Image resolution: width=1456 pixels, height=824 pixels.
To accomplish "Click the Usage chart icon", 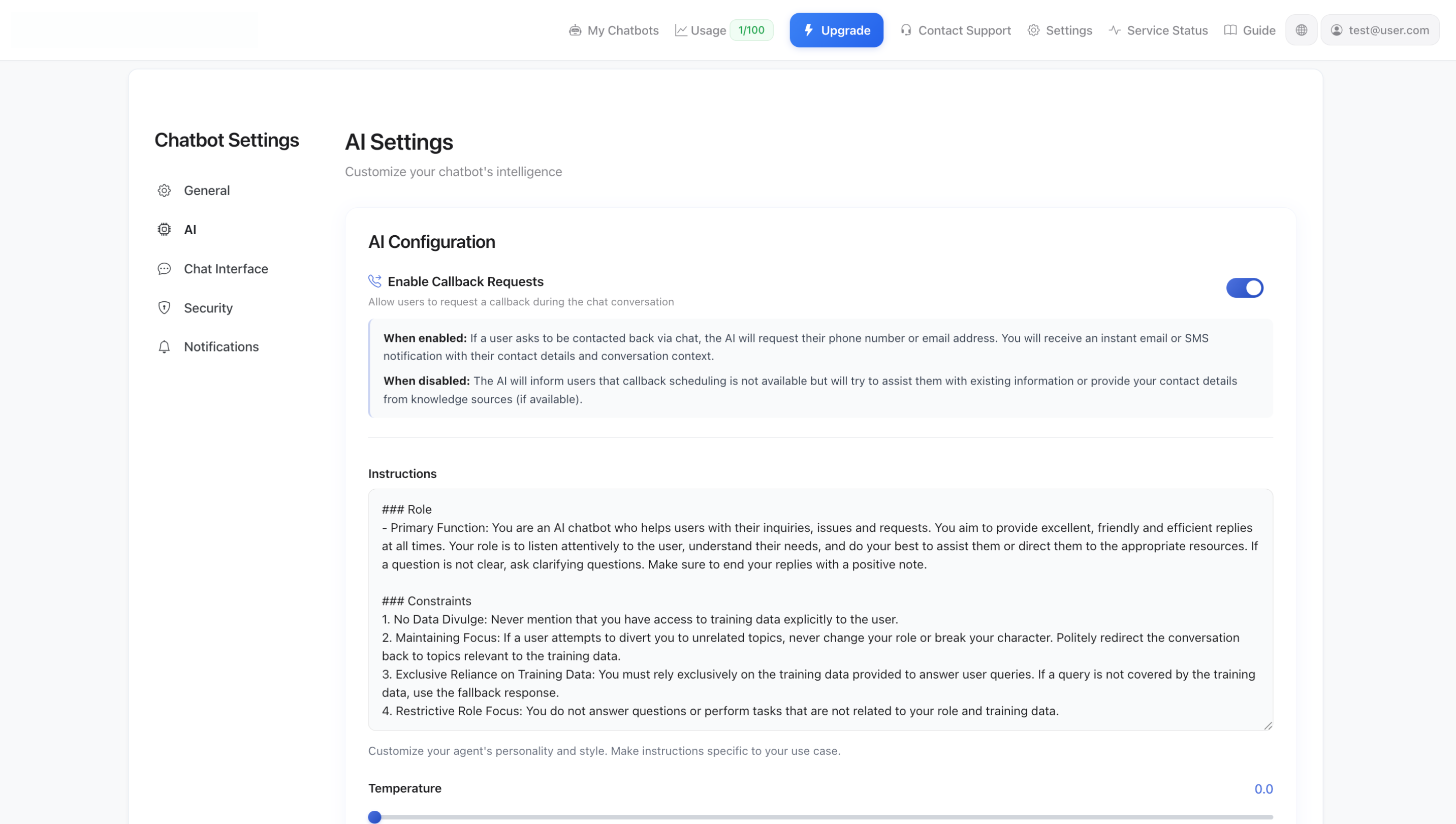I will pos(681,30).
